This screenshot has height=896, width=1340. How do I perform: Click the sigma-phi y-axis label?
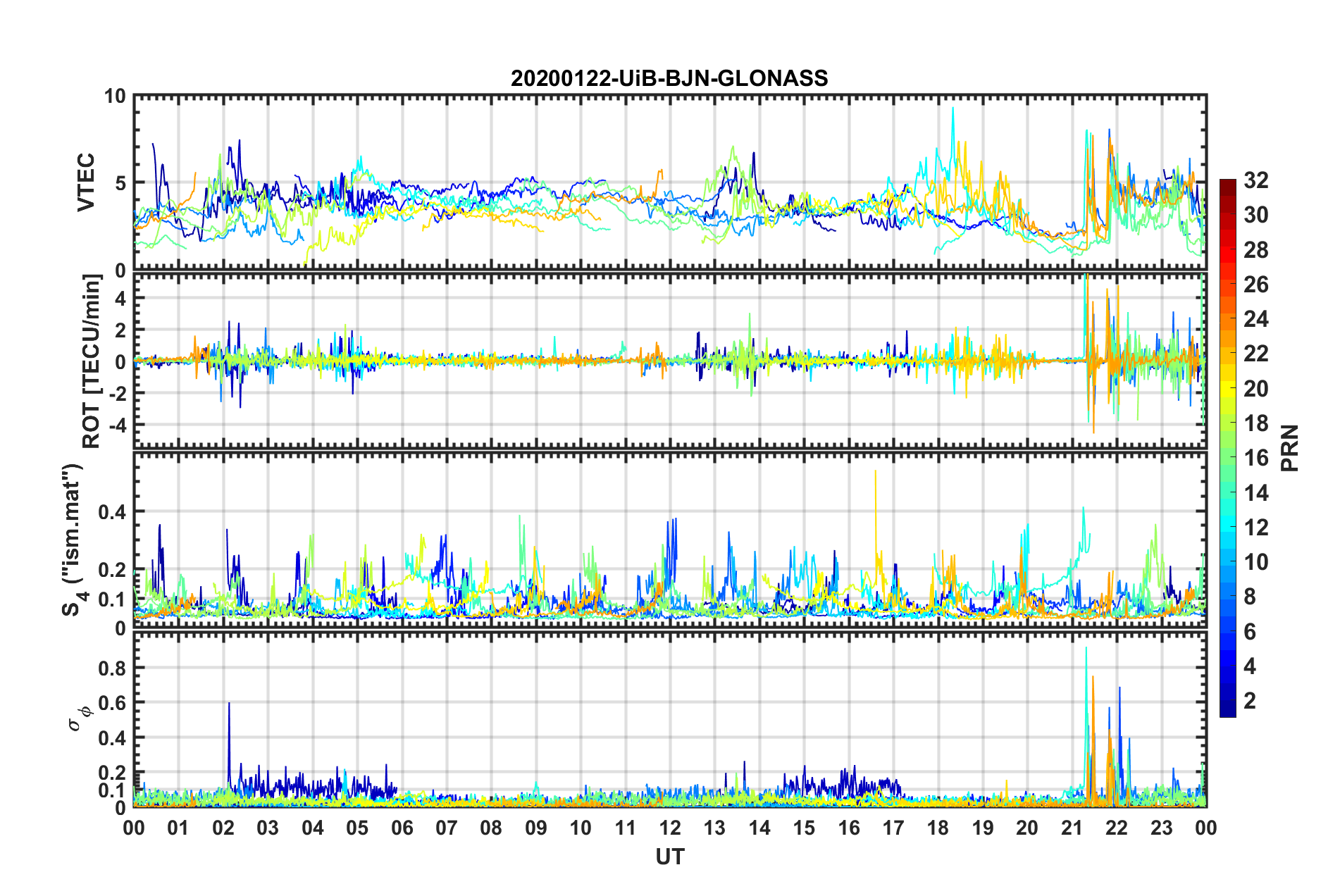79,718
